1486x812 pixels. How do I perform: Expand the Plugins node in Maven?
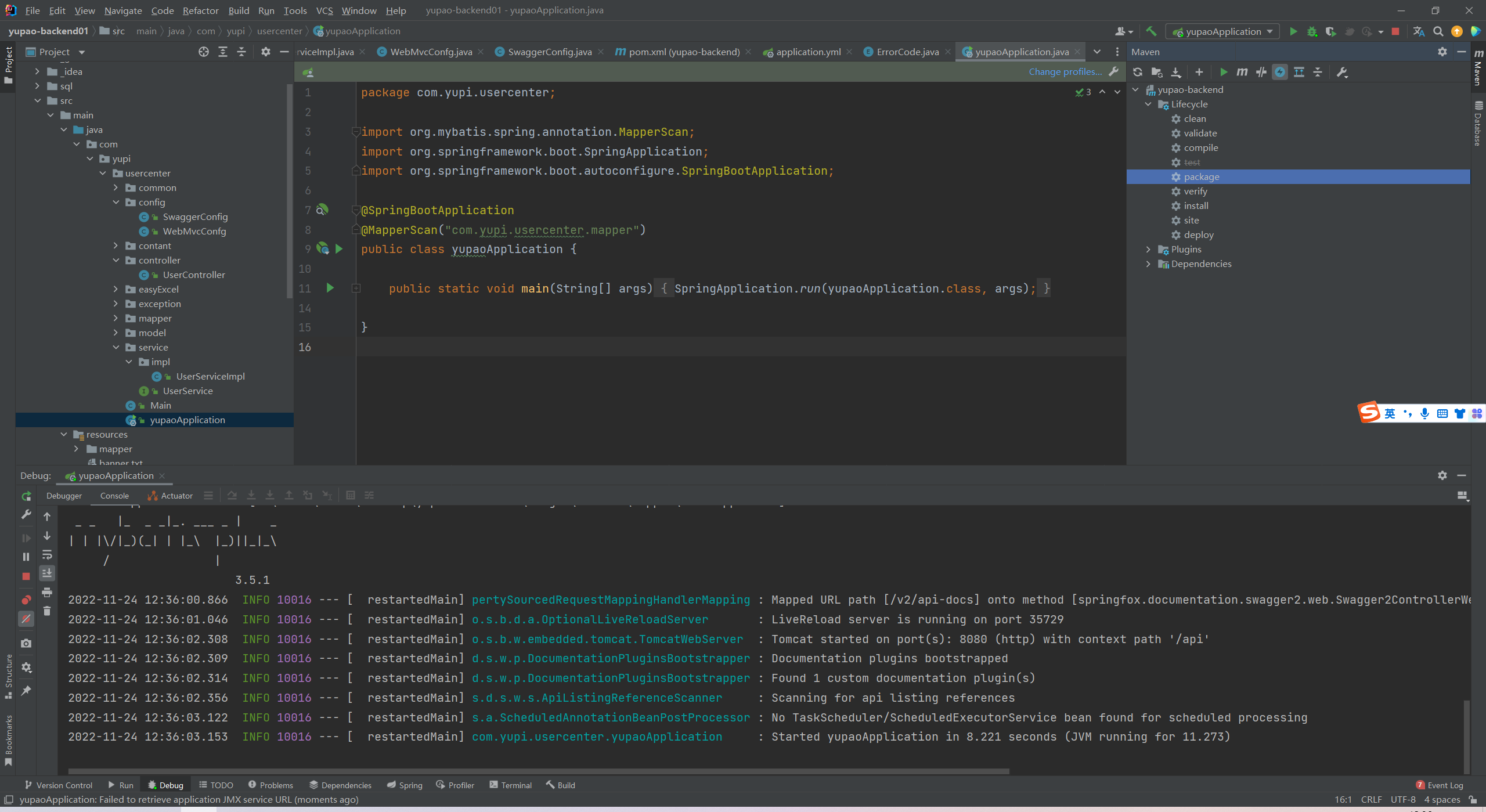(1148, 249)
